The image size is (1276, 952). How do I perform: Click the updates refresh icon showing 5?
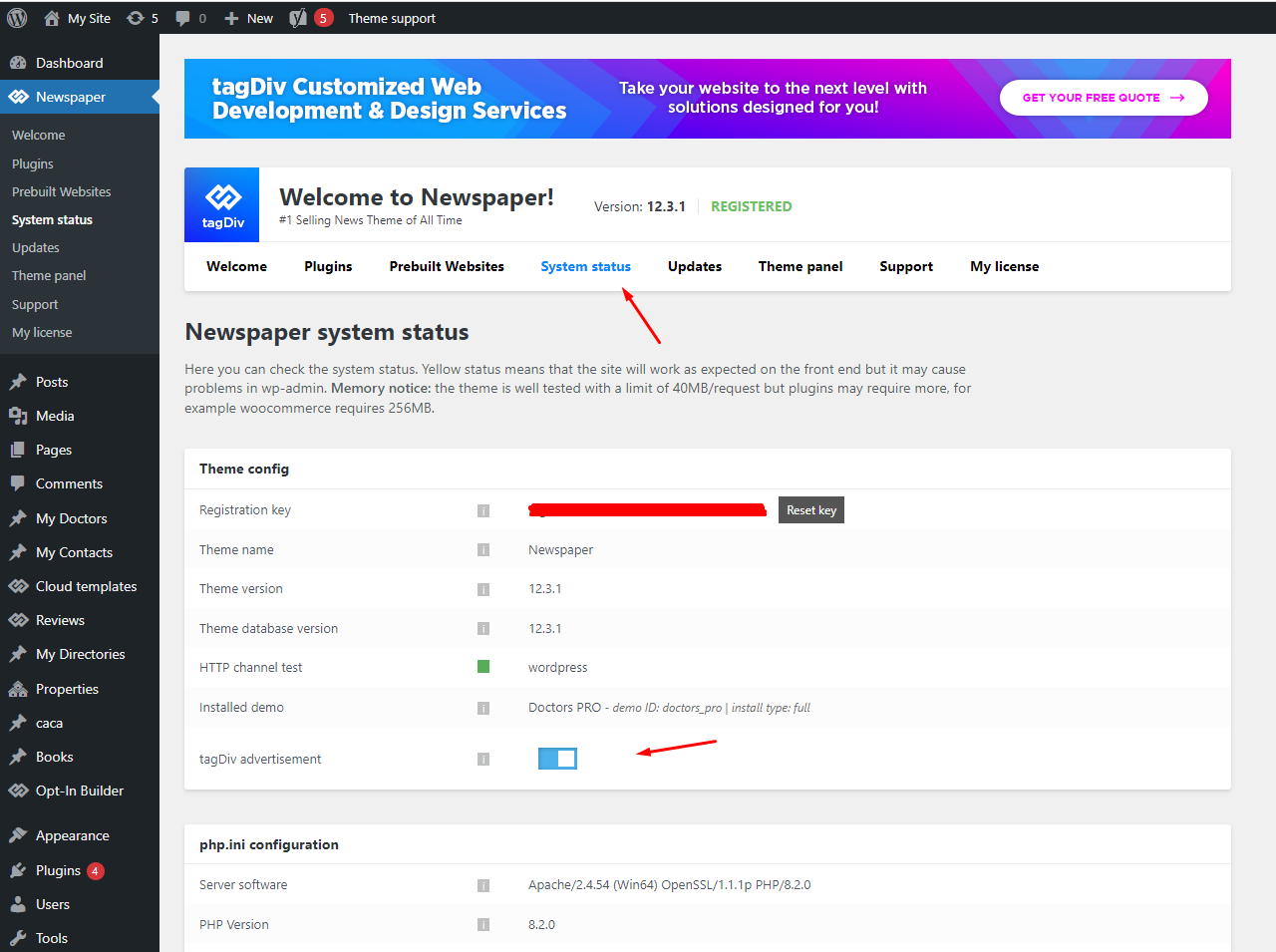[135, 18]
